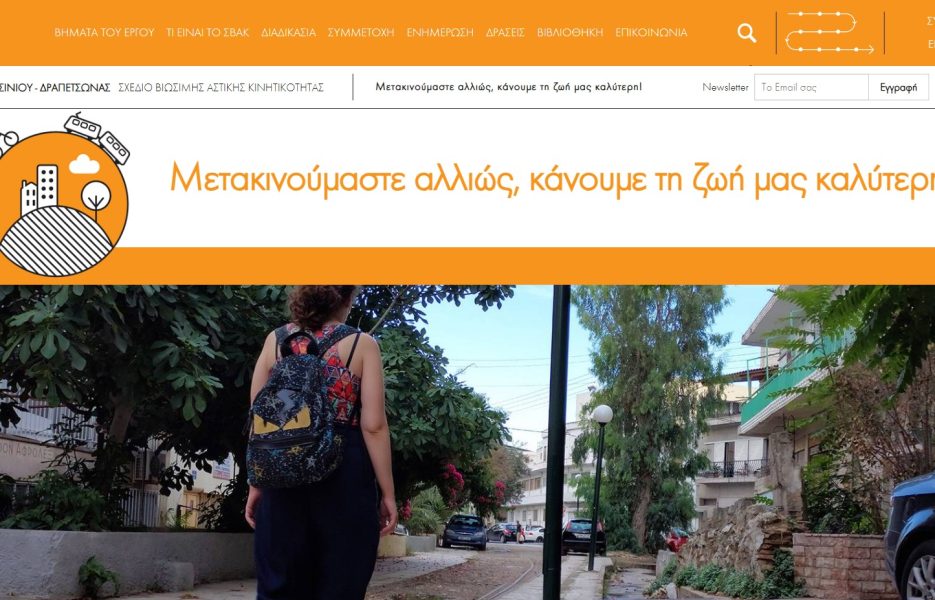Select ΔΙΑΔΙΚΑΣΙΑ menu item
The width and height of the screenshot is (935, 600).
pyautogui.click(x=289, y=33)
